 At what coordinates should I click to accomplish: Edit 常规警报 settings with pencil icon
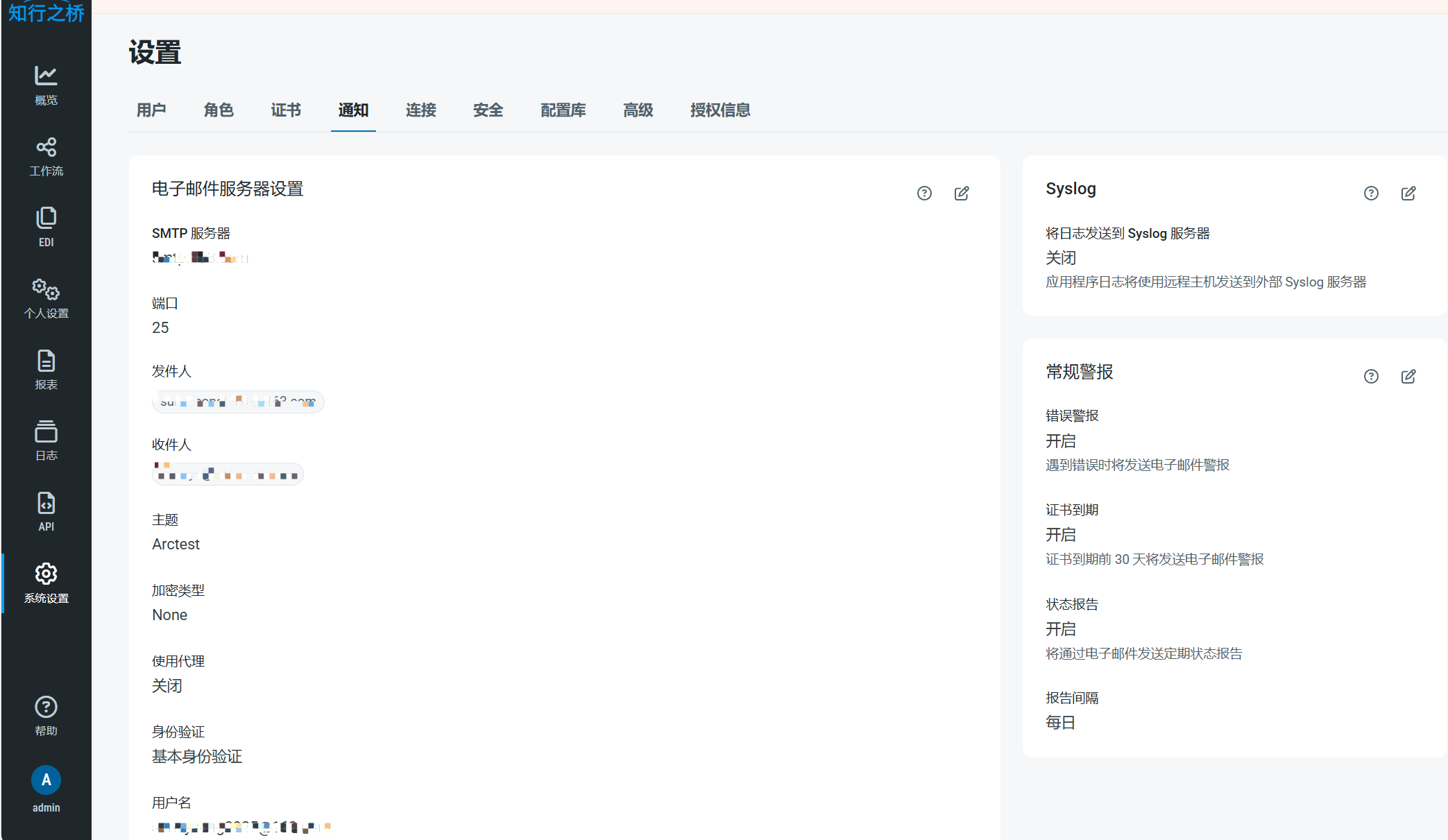pyautogui.click(x=1408, y=376)
